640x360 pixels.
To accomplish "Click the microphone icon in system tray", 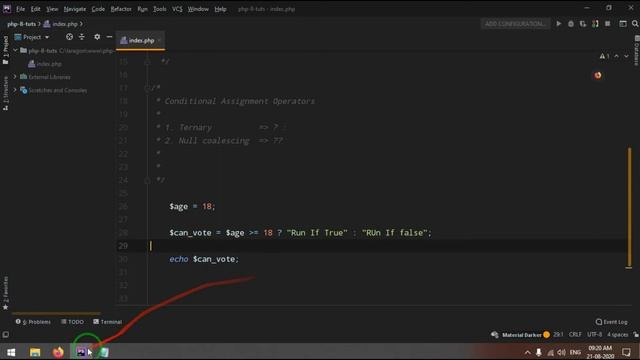I will (539, 352).
